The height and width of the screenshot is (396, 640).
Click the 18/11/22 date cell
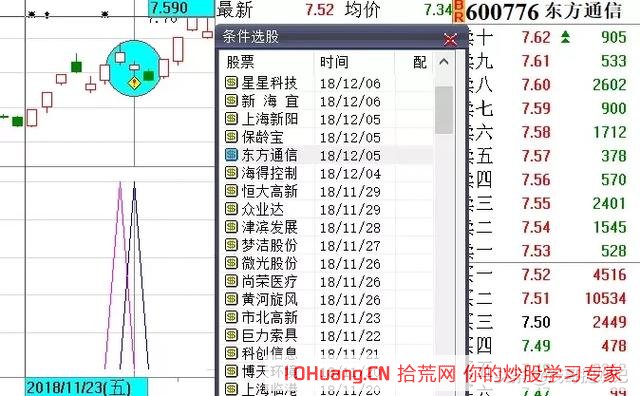[350, 336]
